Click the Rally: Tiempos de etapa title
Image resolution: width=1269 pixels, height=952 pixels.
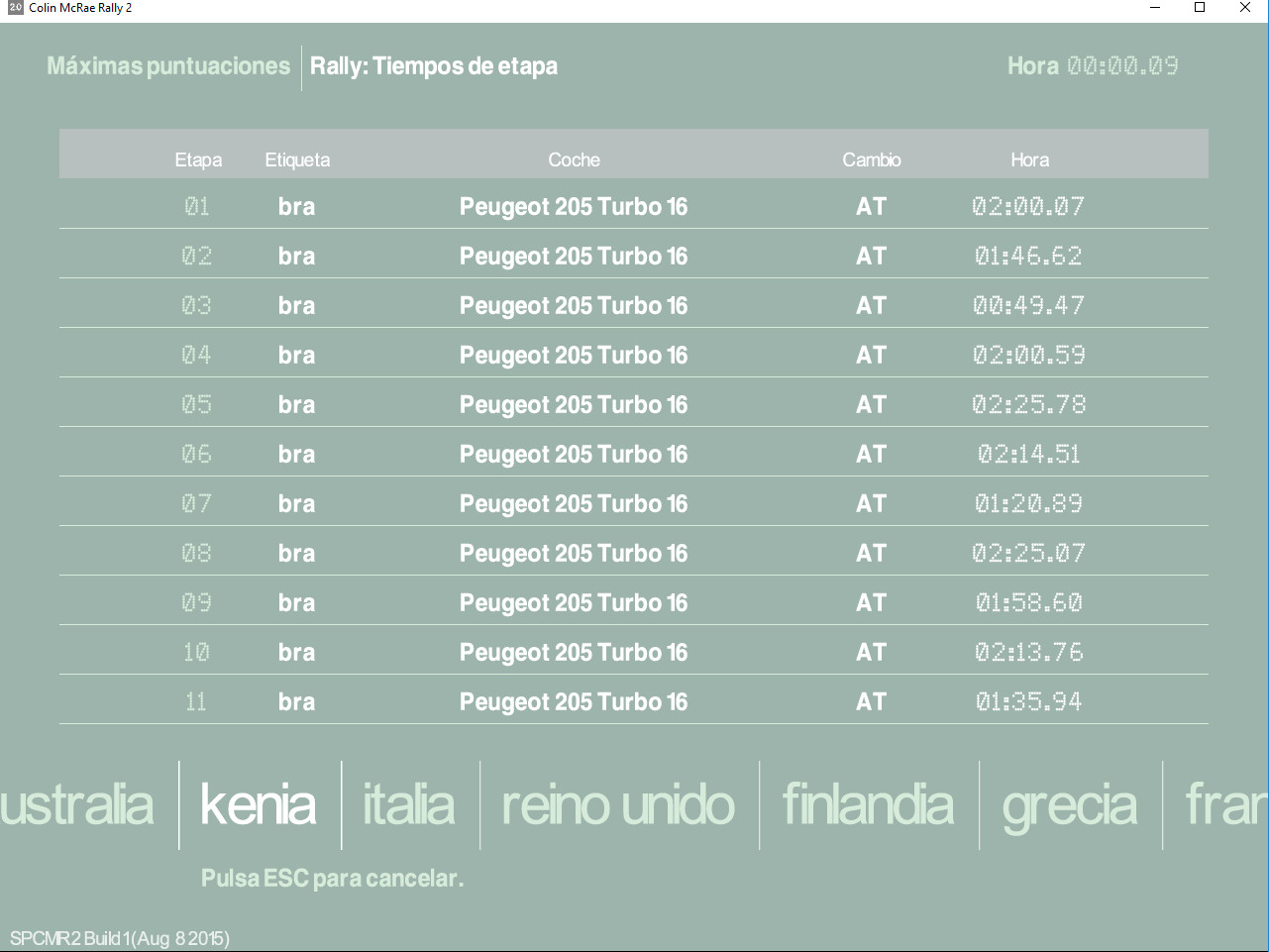[x=434, y=66]
